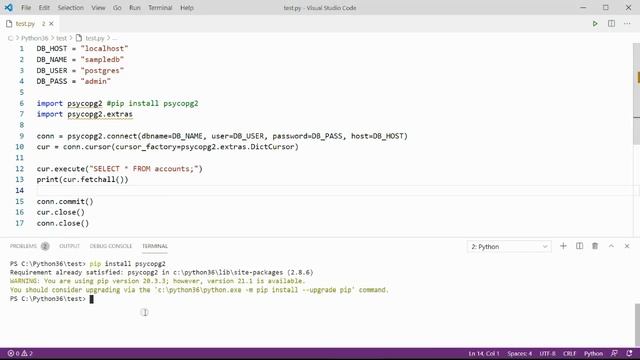
Task: Click the UTF-8 encoding status item
Action: (548, 353)
